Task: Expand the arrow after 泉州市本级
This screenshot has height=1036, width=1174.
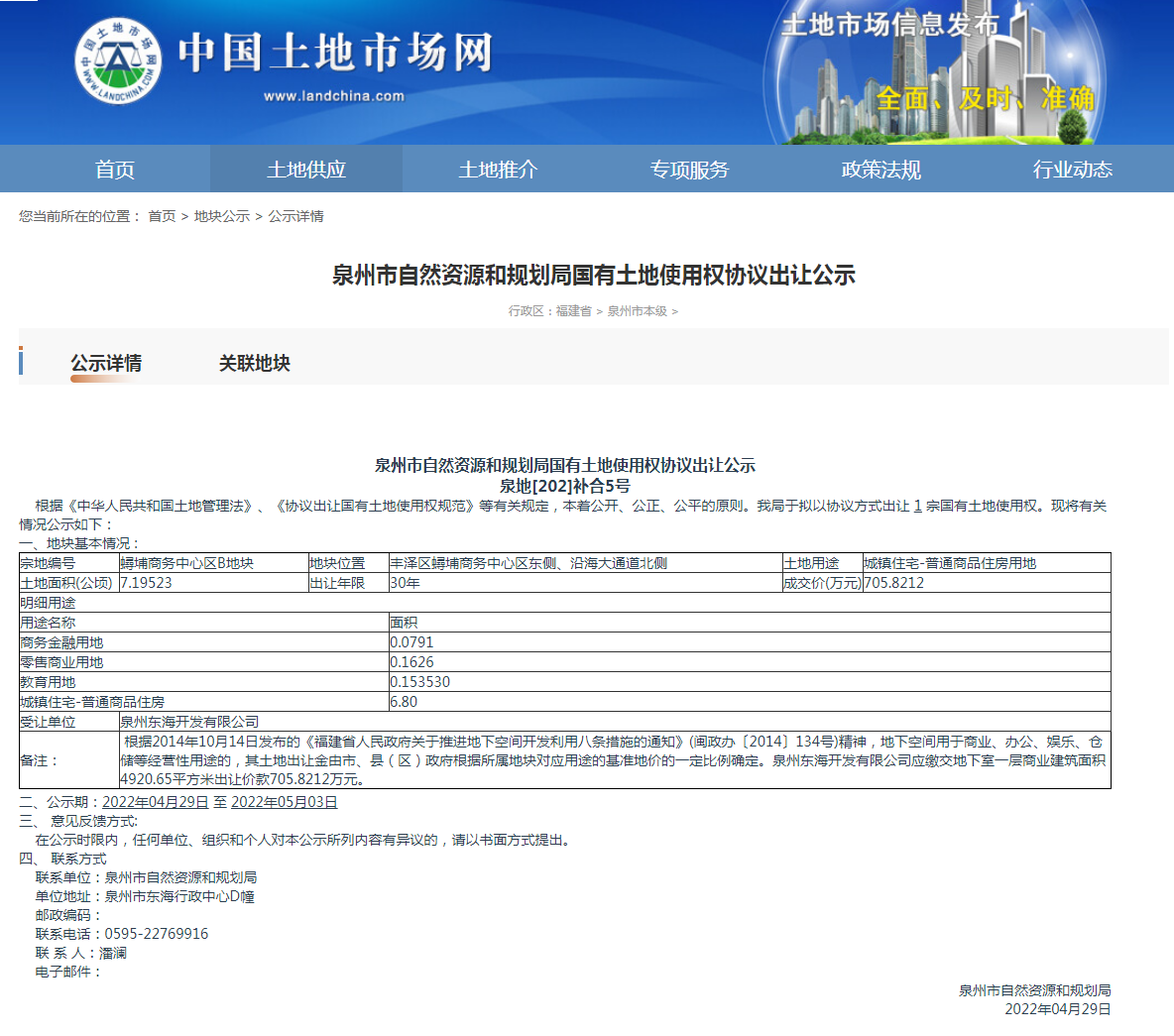Action: pyautogui.click(x=675, y=312)
